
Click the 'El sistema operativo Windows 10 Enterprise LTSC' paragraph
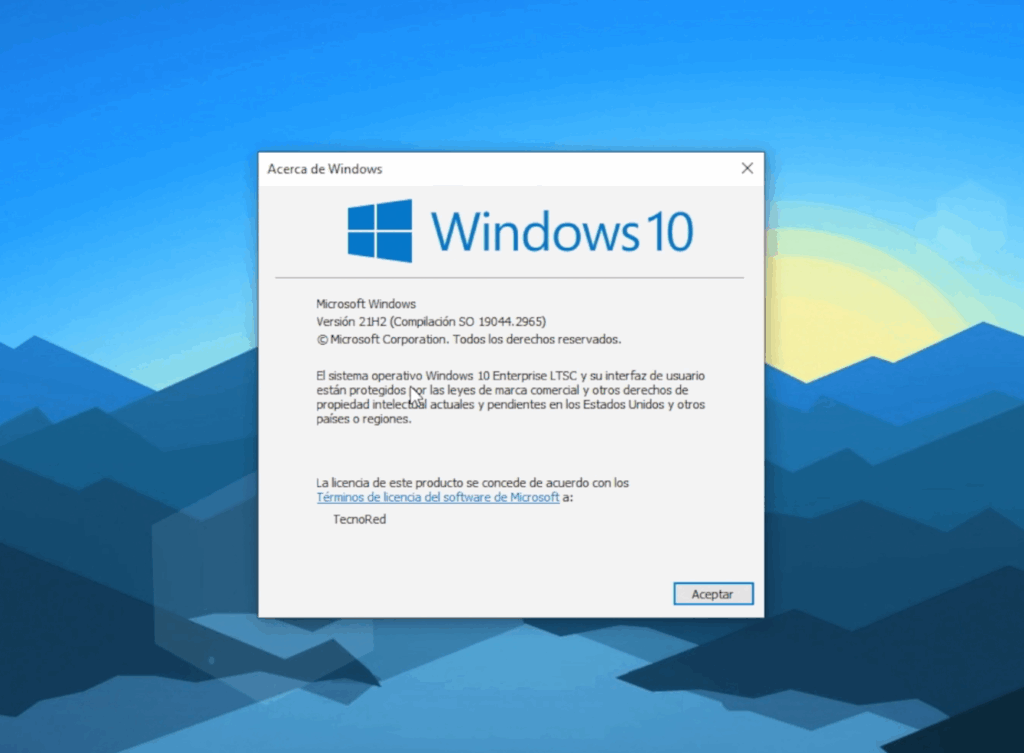coord(511,397)
